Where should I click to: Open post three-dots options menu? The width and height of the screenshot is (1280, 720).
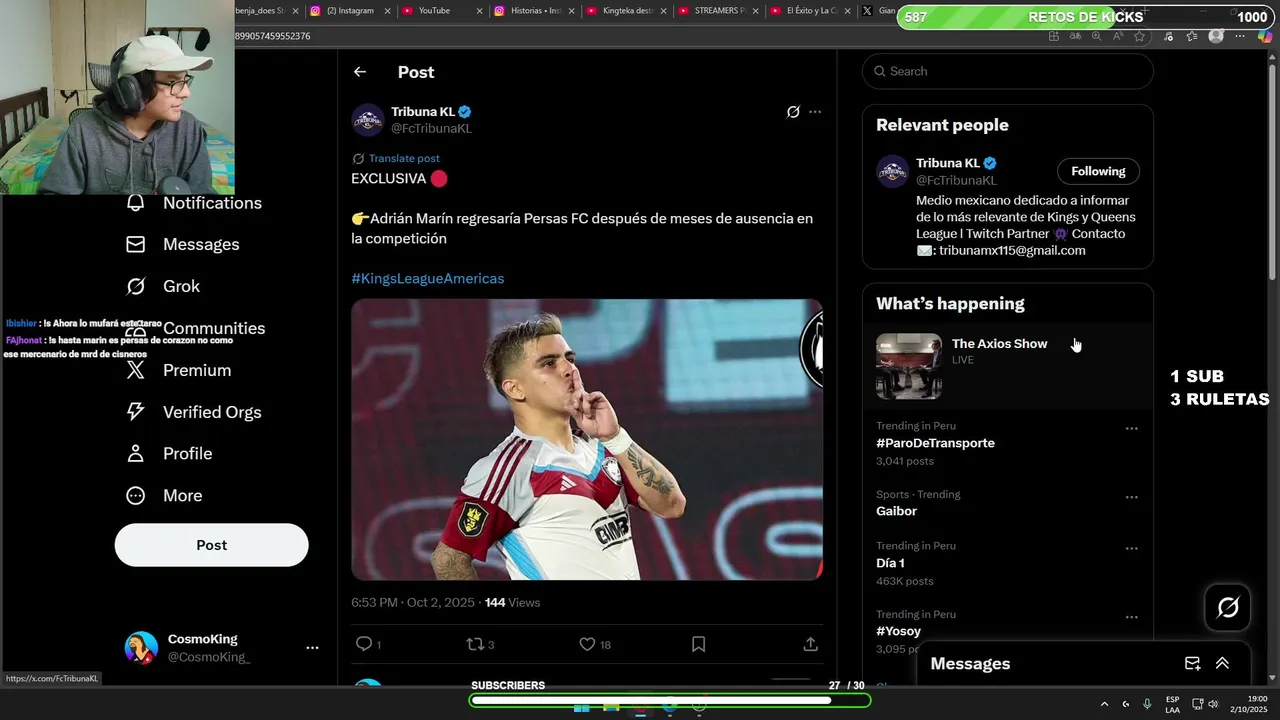click(815, 112)
